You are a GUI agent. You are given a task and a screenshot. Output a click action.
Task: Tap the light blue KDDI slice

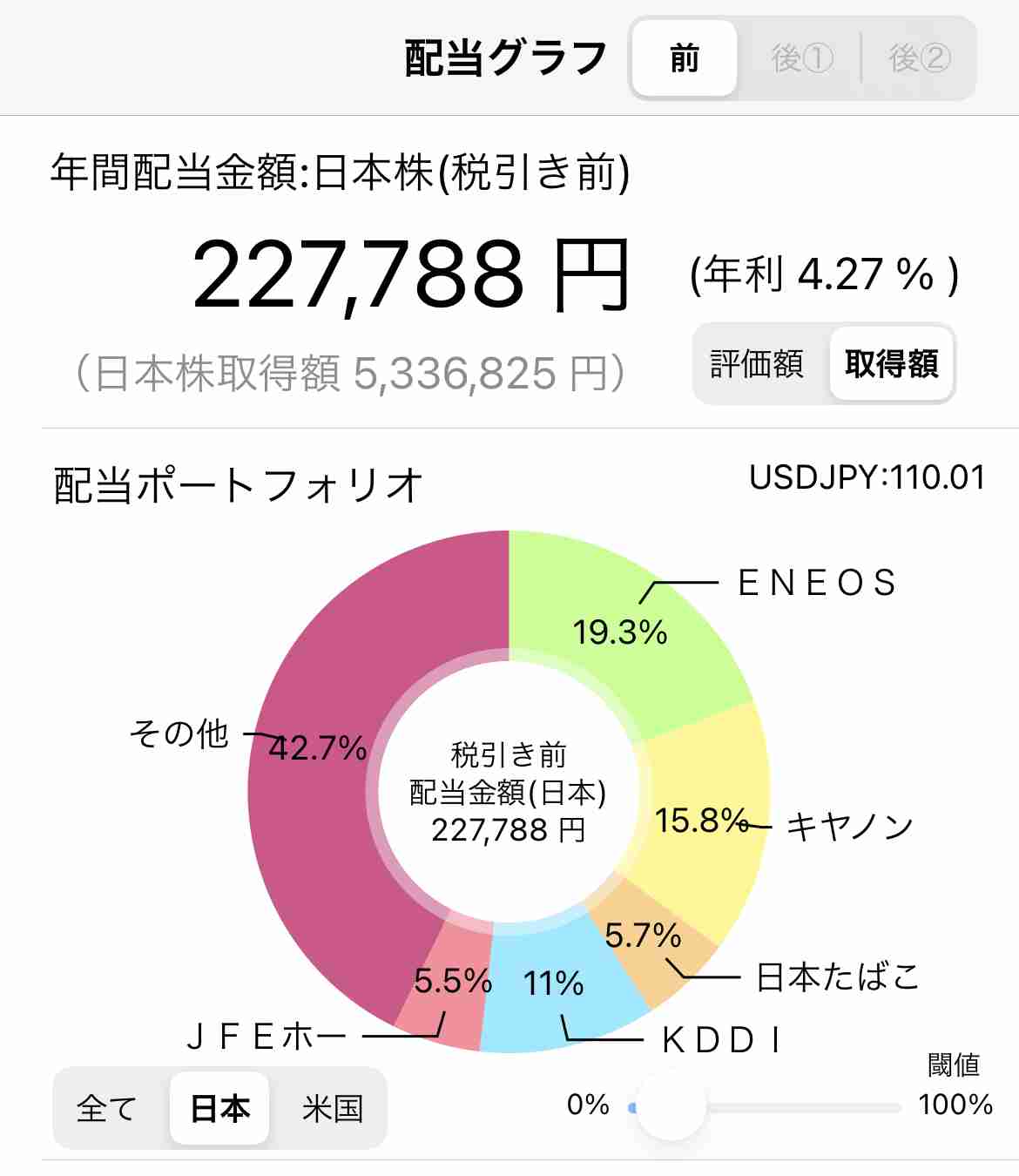557,989
